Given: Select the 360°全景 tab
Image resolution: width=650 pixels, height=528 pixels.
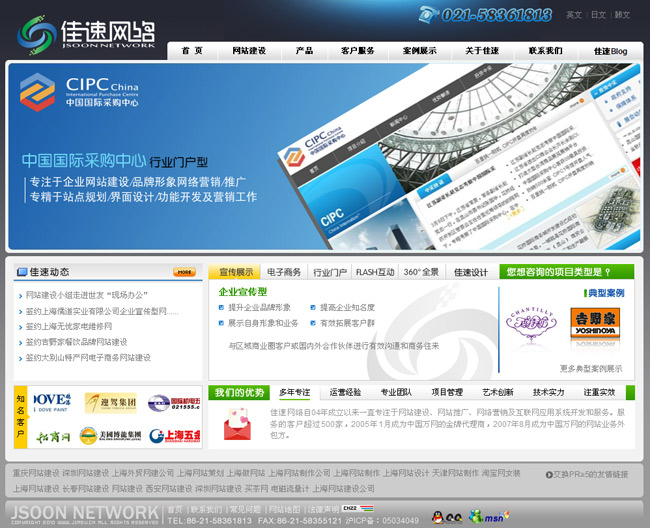Looking at the screenshot, I should point(421,272).
